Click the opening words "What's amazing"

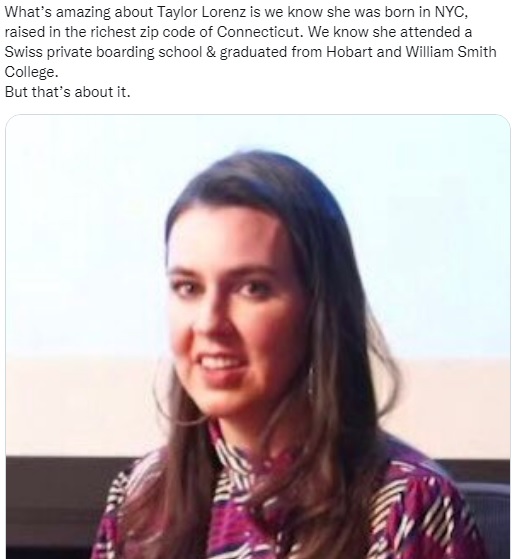58,12
